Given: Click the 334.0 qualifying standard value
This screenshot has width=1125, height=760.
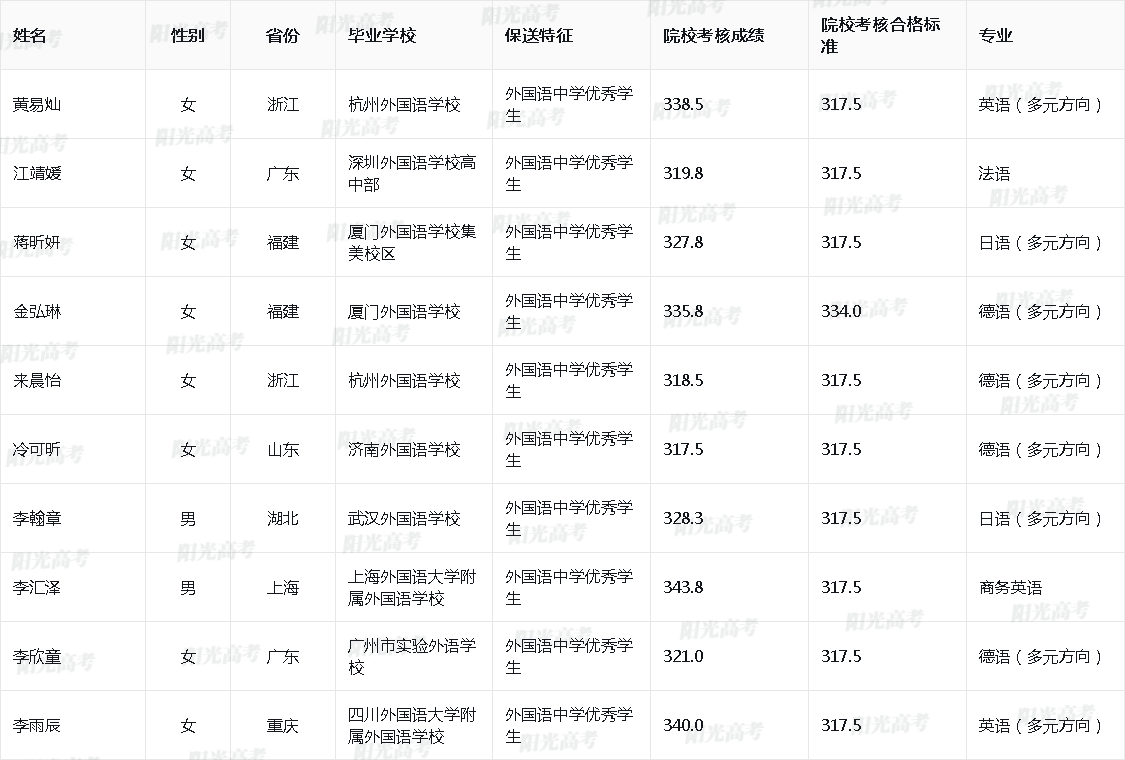Looking at the screenshot, I should point(842,311).
